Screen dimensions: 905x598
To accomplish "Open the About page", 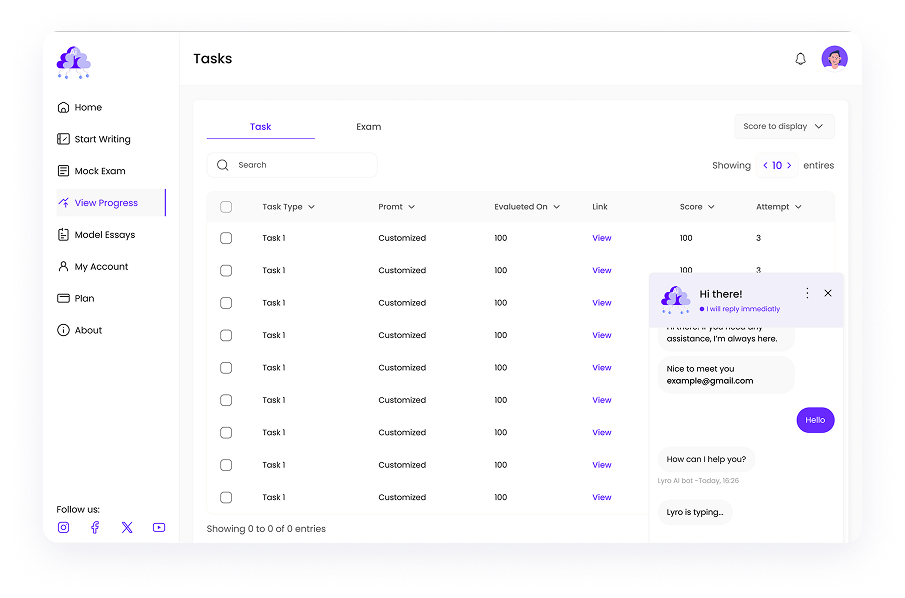I will coord(79,330).
